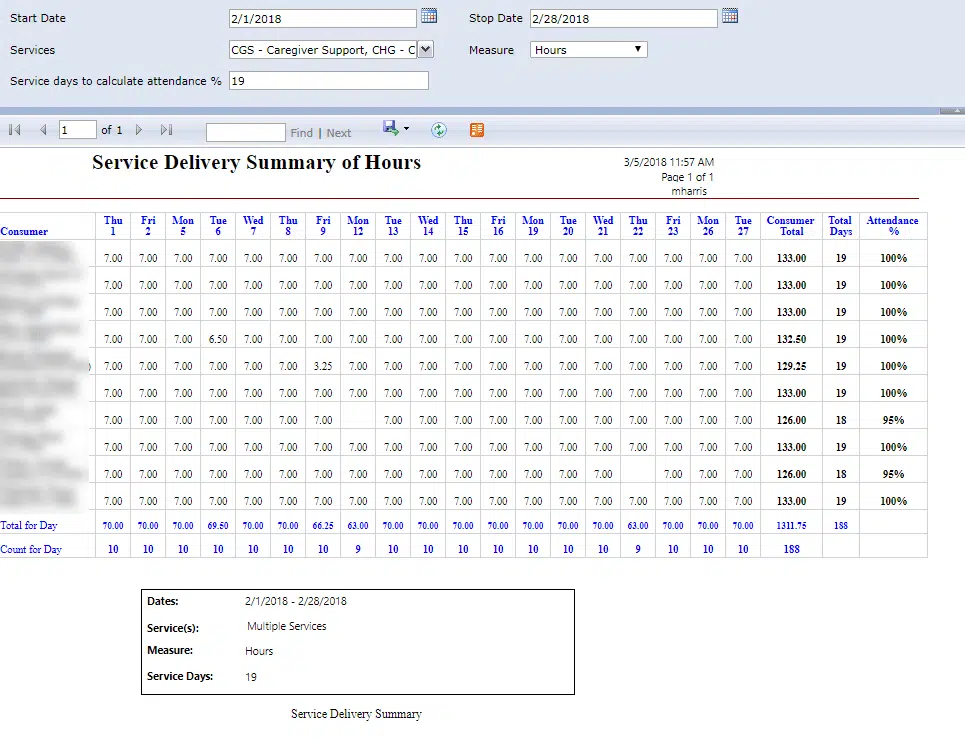Jump to last report page

[x=166, y=130]
